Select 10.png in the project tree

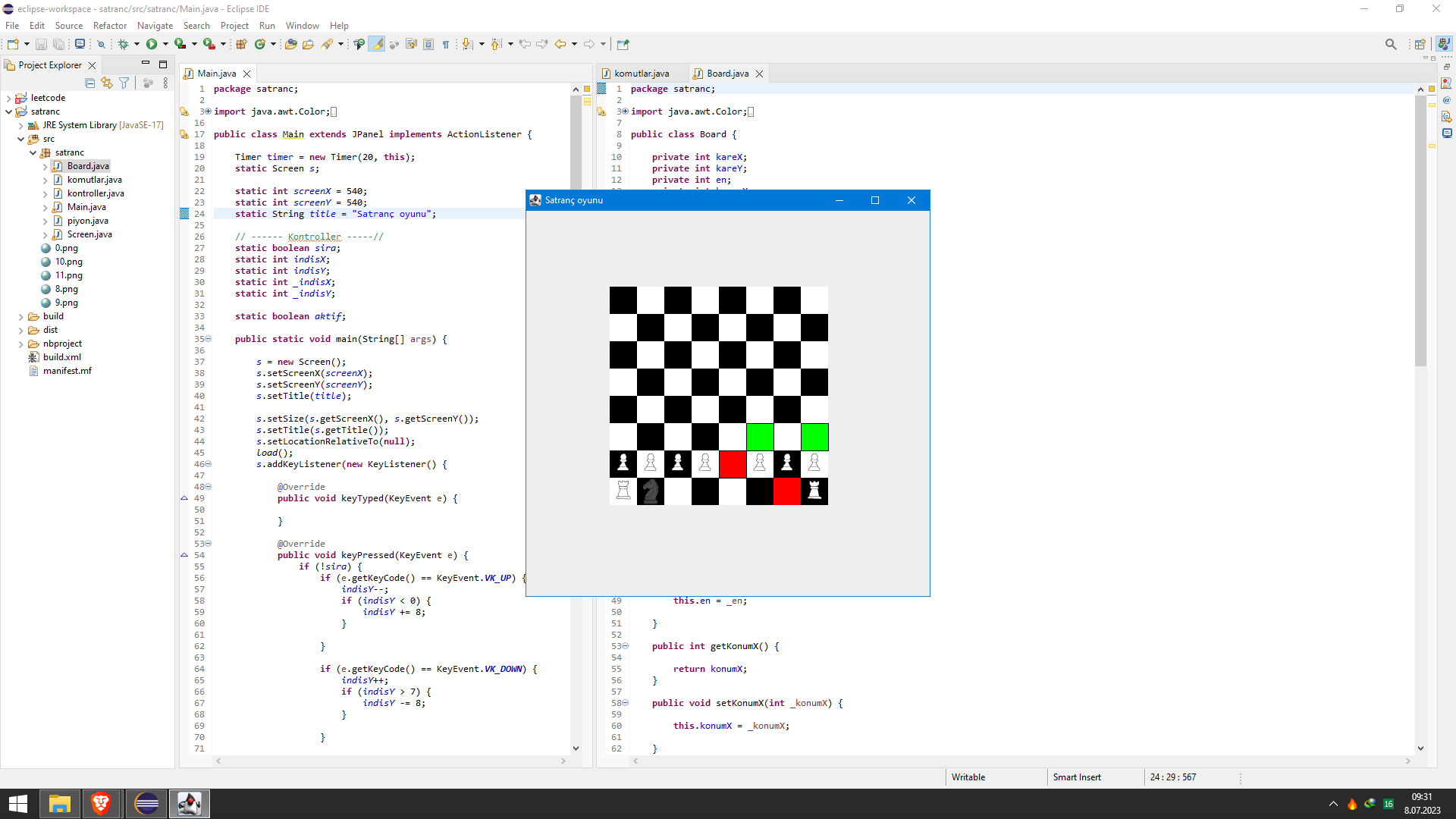68,262
